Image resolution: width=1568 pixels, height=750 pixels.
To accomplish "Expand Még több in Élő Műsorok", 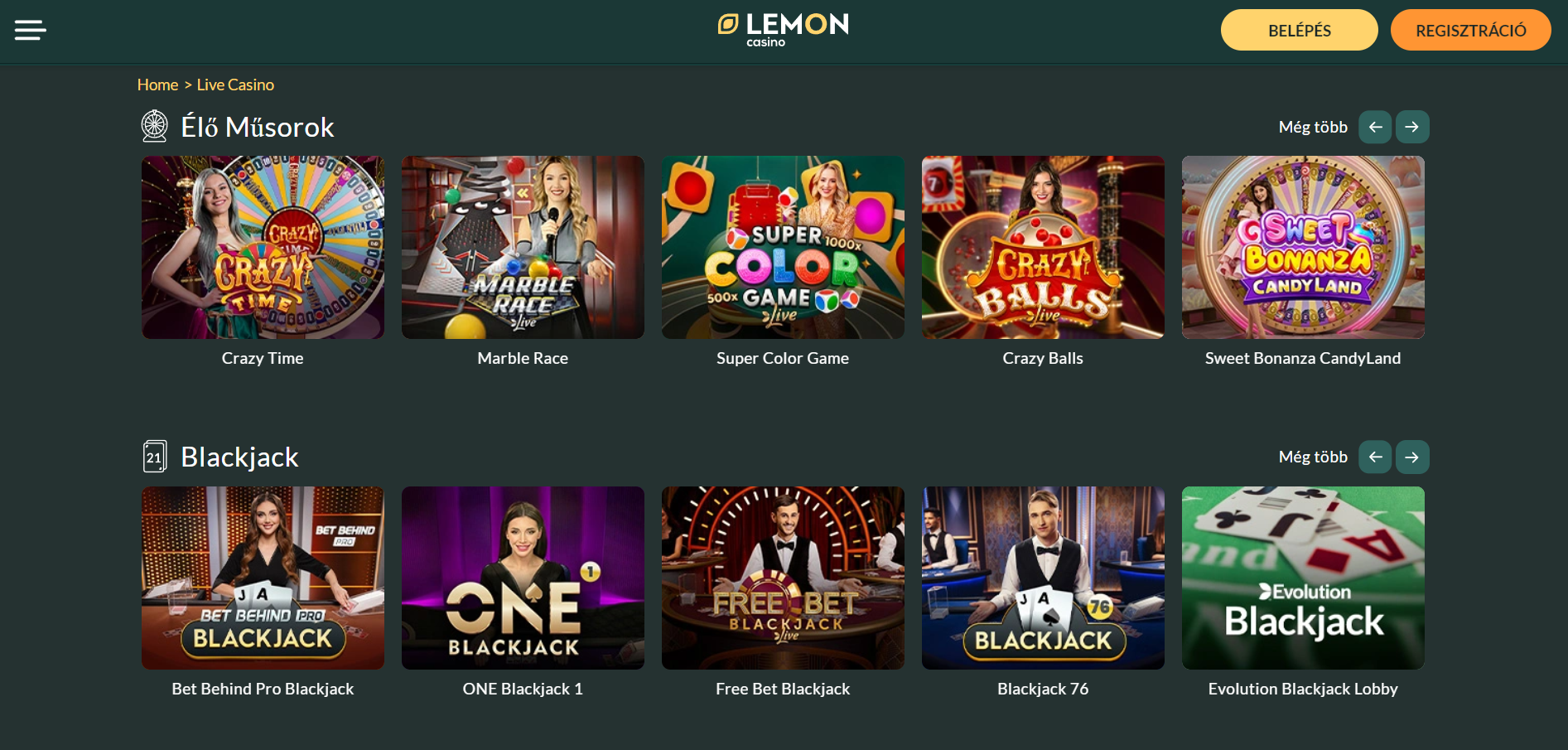I will [x=1313, y=127].
